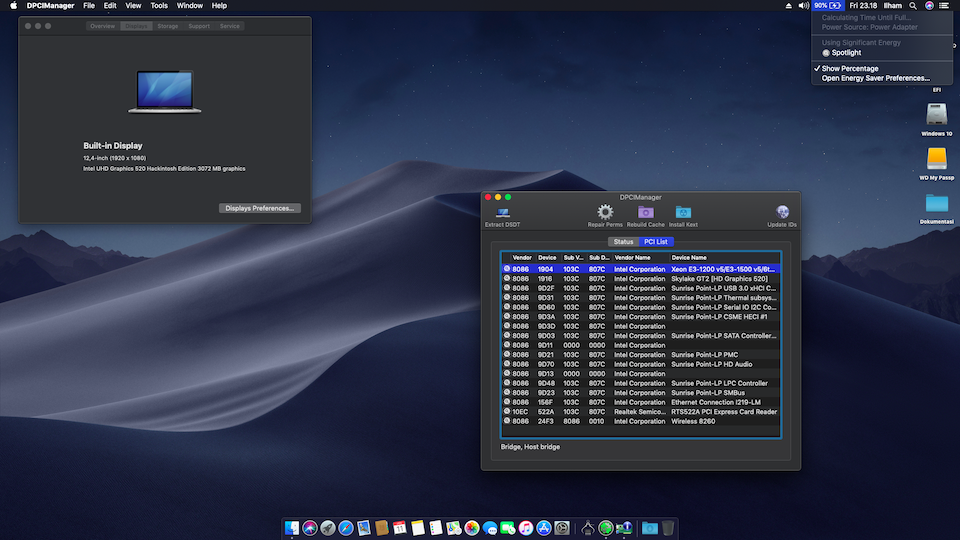Toggle the Show Percentage battery option

tap(850, 69)
